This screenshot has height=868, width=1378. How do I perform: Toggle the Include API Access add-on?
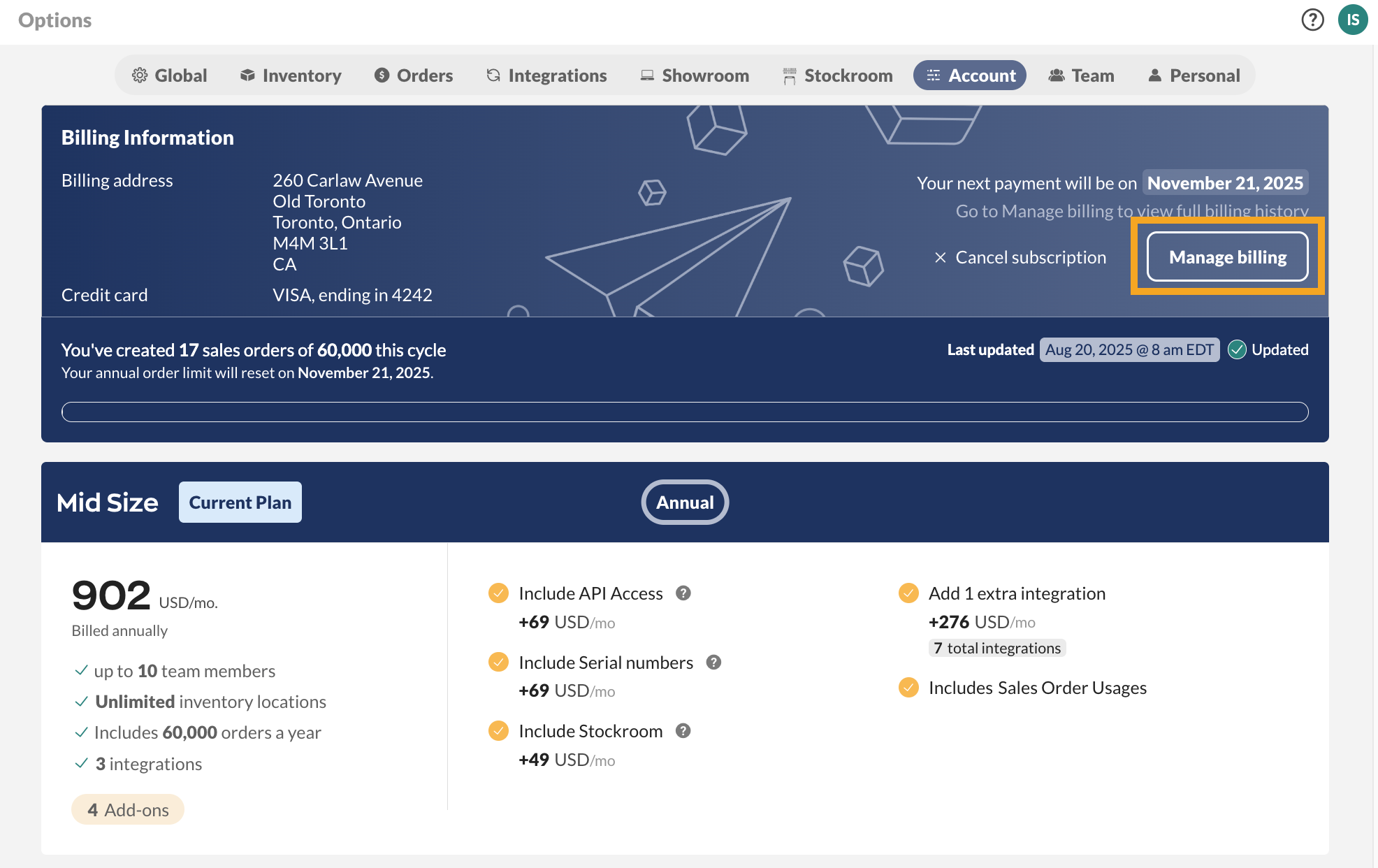[x=498, y=593]
